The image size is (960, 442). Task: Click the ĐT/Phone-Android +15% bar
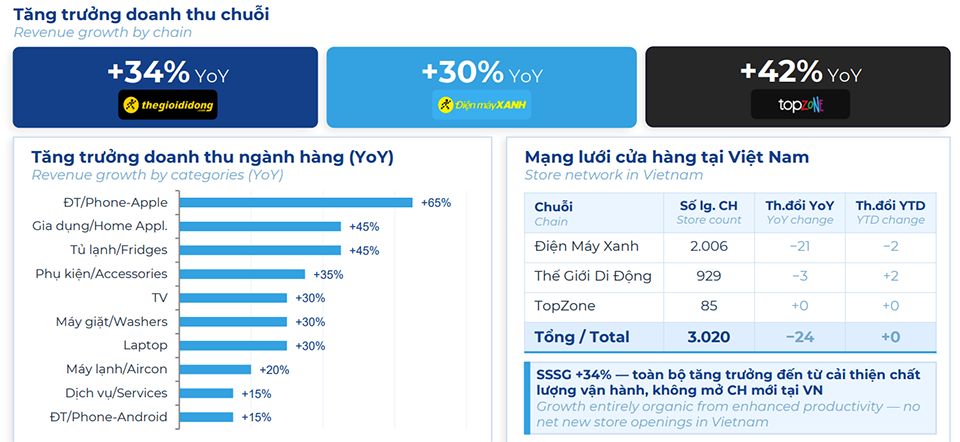pyautogui.click(x=210, y=417)
